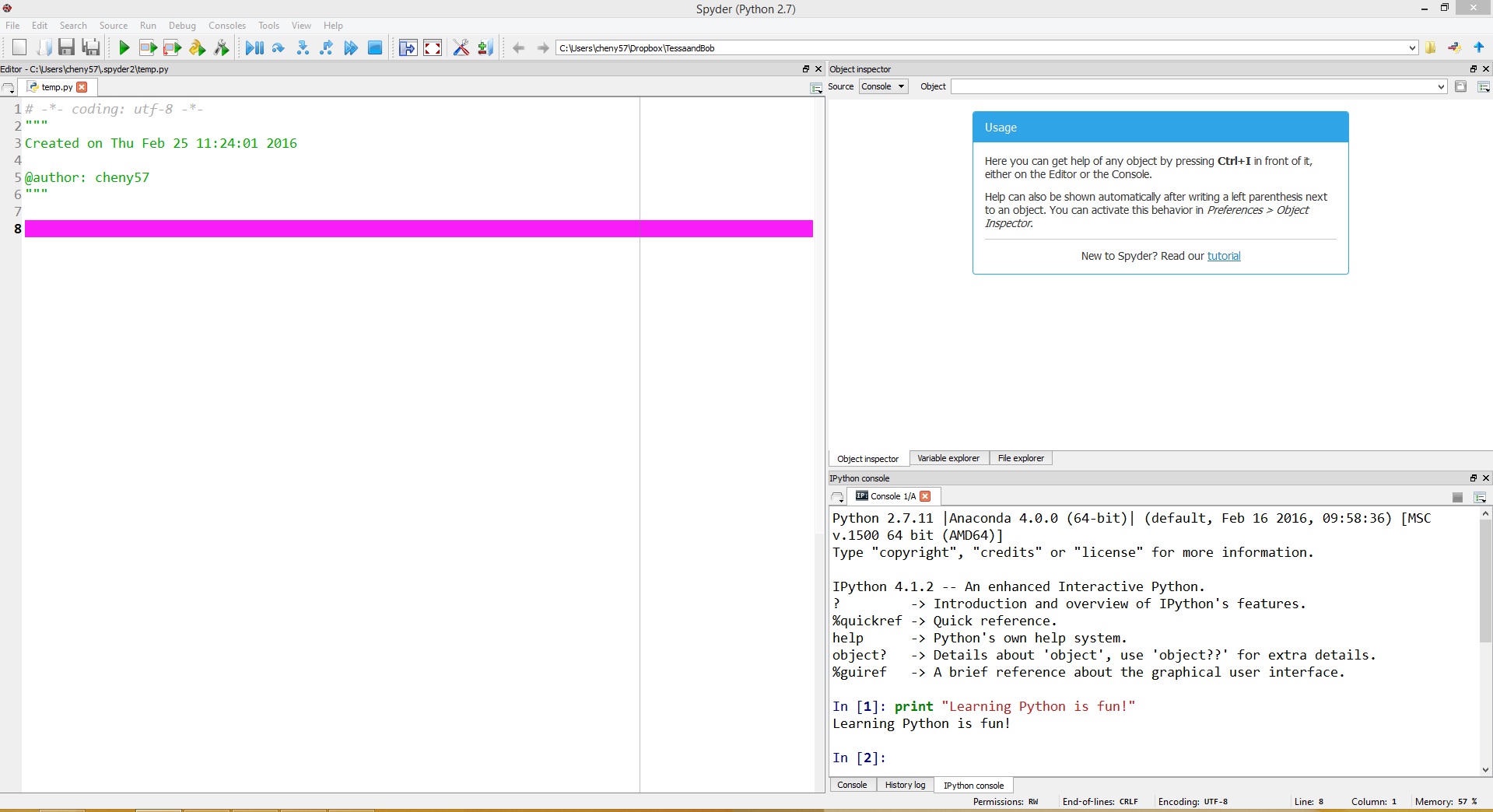This screenshot has width=1493, height=812.
Task: Expand the working directory path dropdown
Action: click(x=1412, y=48)
